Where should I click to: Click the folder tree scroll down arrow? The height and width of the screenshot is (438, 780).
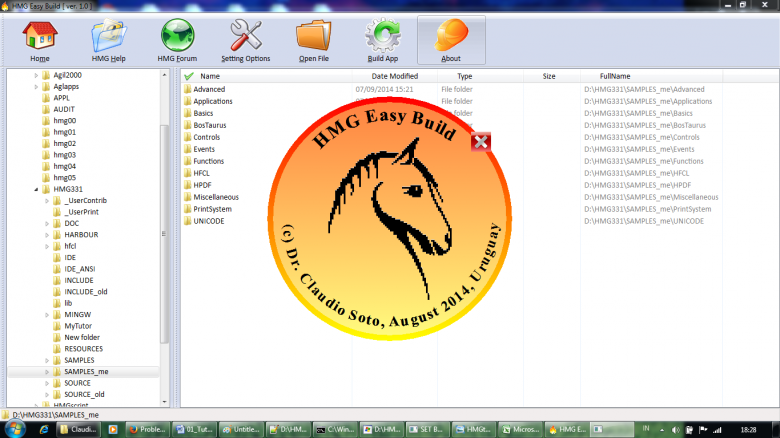[x=164, y=402]
